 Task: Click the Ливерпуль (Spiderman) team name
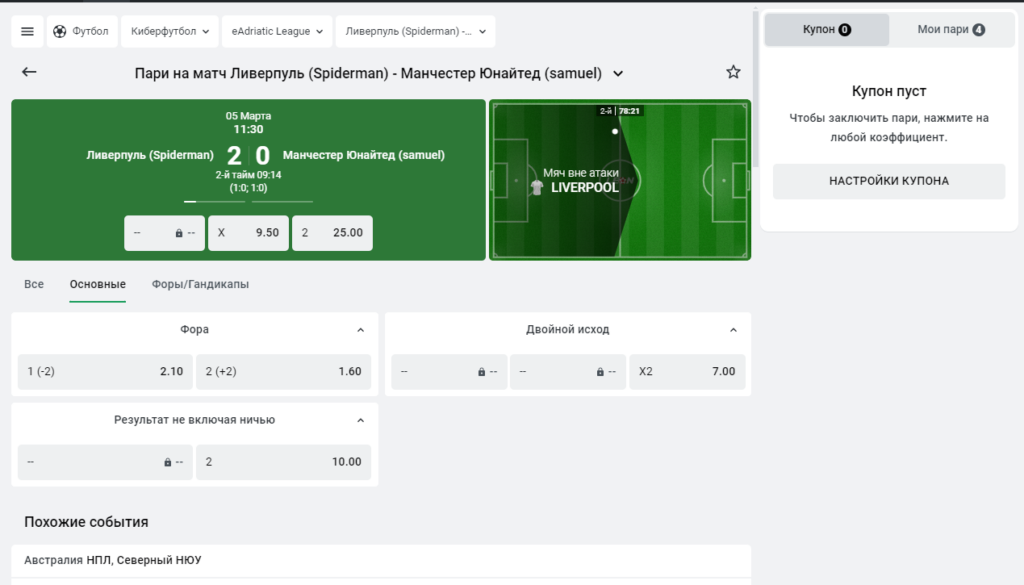point(150,155)
